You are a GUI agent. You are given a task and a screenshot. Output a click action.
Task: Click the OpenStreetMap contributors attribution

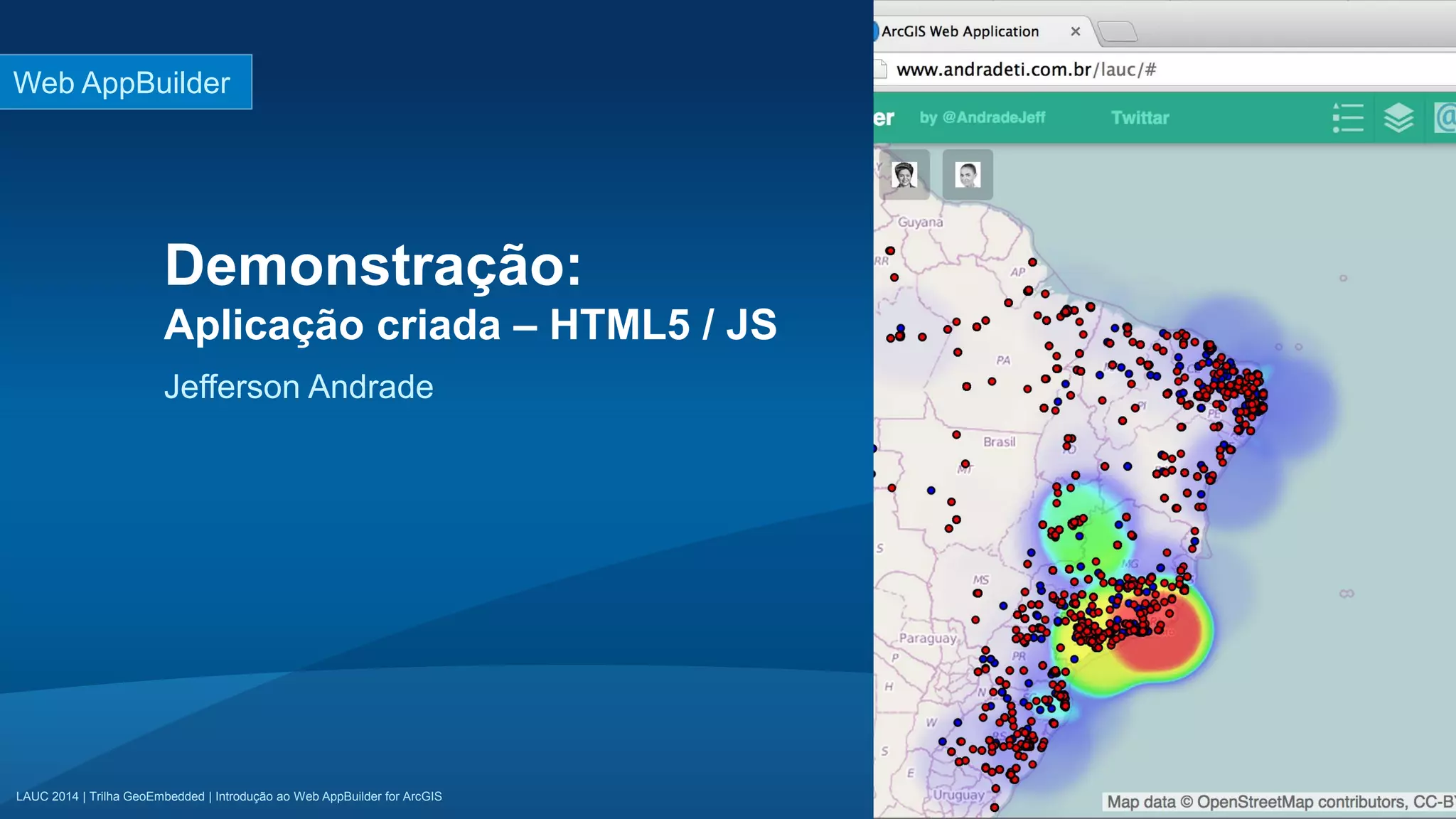[x=1280, y=802]
